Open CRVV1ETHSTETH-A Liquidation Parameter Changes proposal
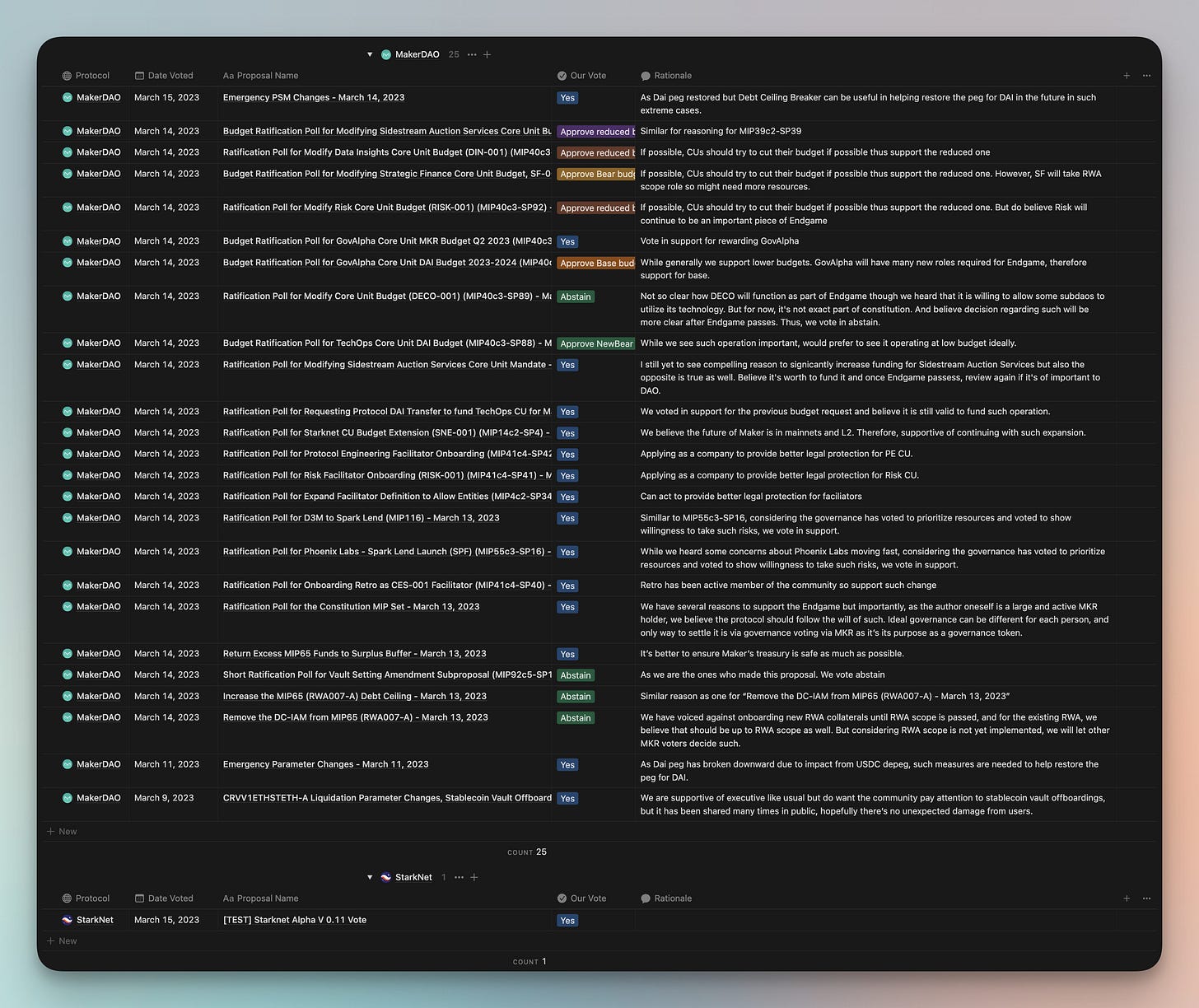The width and height of the screenshot is (1199, 1008). point(387,798)
